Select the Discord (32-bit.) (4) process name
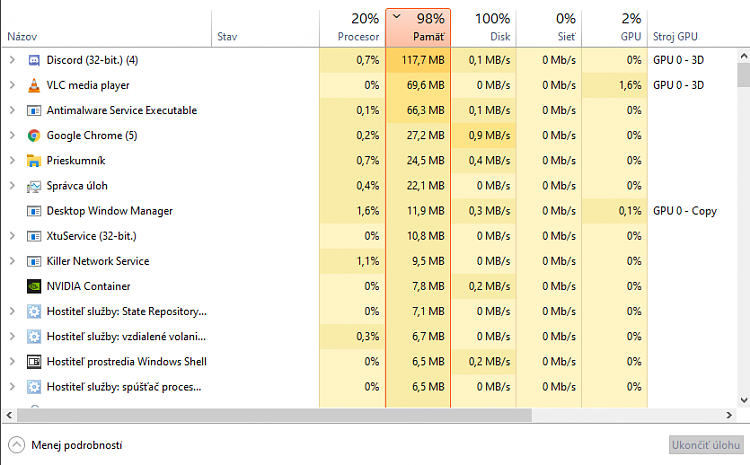Screen dimensions: 750x465 tap(92, 60)
